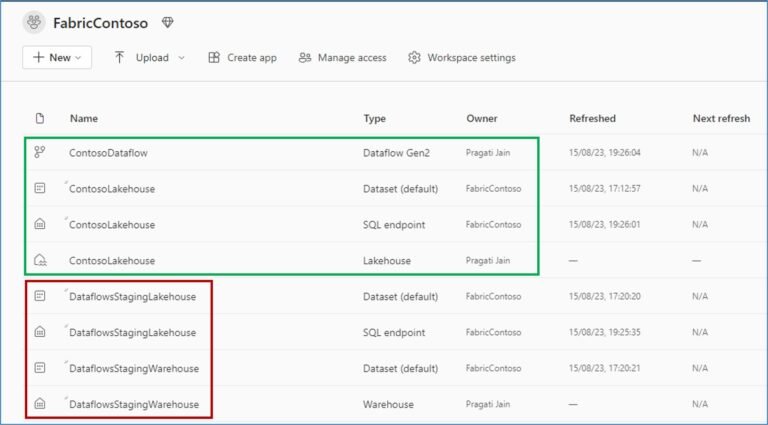This screenshot has height=425, width=768.
Task: Click refreshed time 15/08/23, 17:12:57
Action: [604, 189]
